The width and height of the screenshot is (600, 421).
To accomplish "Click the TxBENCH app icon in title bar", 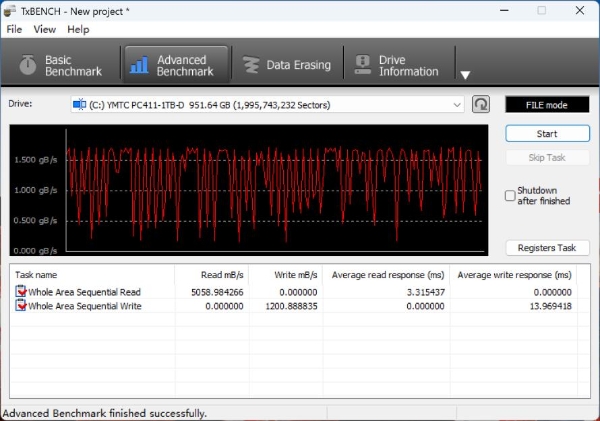I will click(9, 11).
